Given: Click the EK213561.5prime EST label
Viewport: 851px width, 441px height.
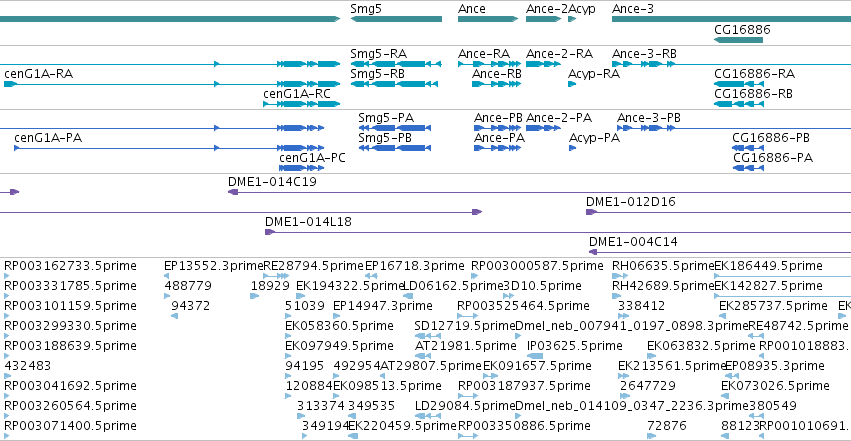Looking at the screenshot, I should [672, 366].
